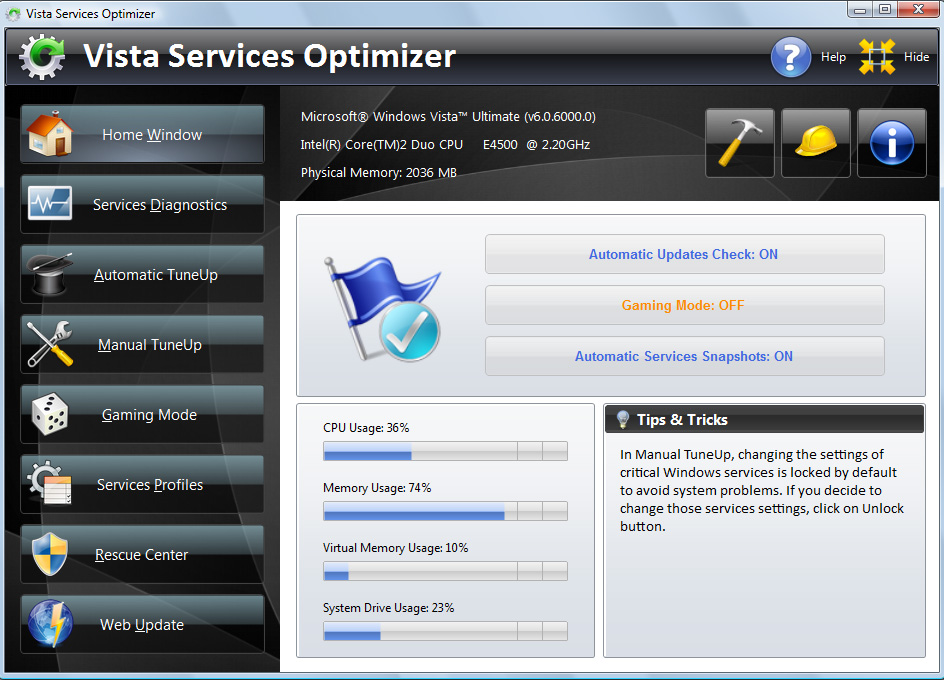Image resolution: width=944 pixels, height=680 pixels.
Task: Click the tip text about Manual TuneUp
Action: 762,490
